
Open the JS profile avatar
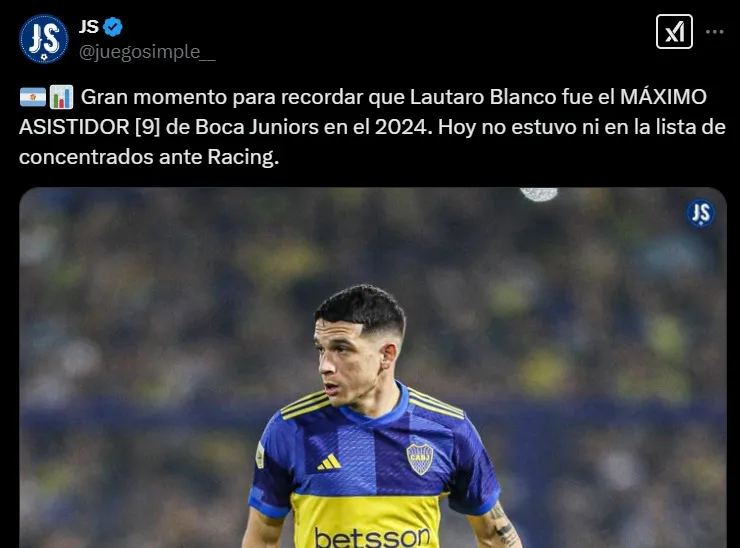coord(43,39)
